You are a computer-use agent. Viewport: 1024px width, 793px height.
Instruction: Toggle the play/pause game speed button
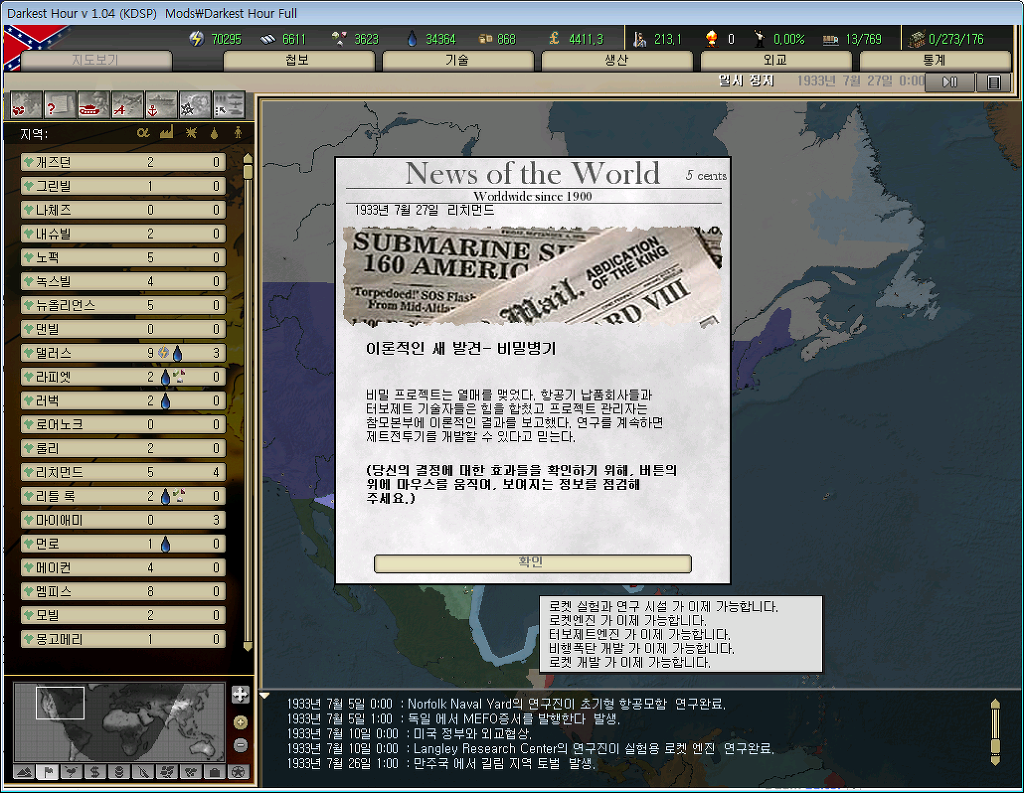click(x=950, y=82)
